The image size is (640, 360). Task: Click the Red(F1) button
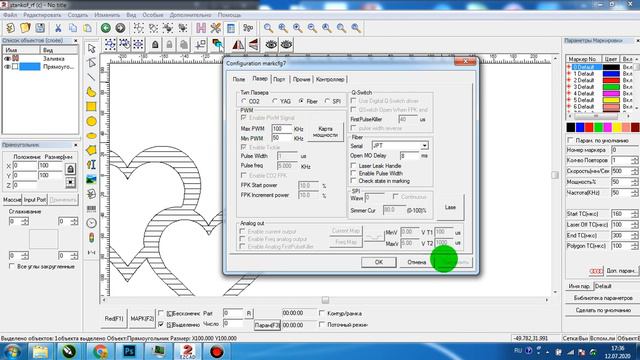point(114,318)
